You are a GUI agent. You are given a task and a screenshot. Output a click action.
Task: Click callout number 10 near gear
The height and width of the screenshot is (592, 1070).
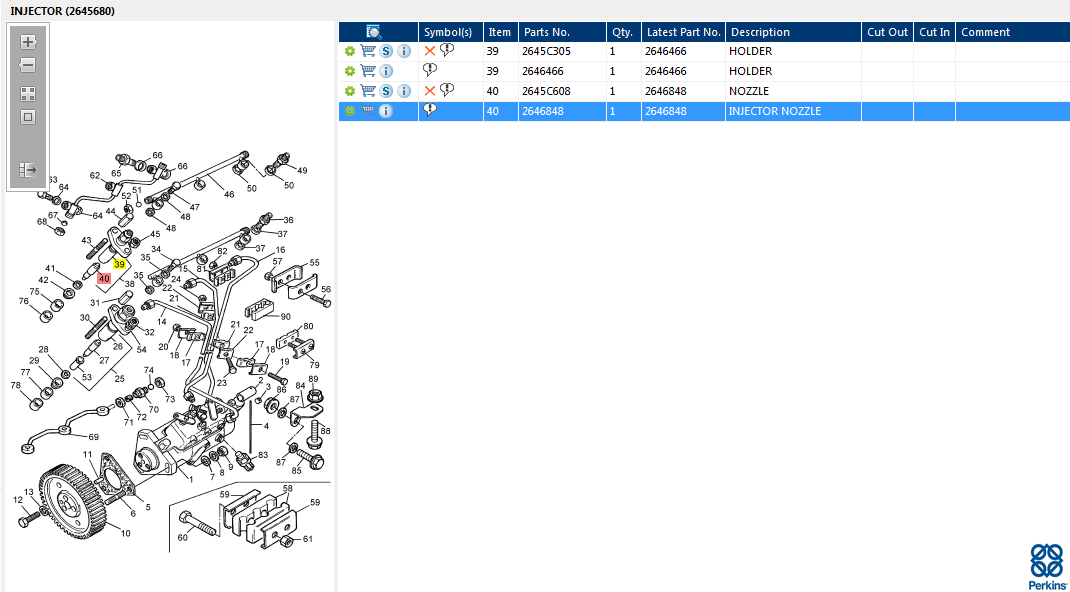coord(126,533)
